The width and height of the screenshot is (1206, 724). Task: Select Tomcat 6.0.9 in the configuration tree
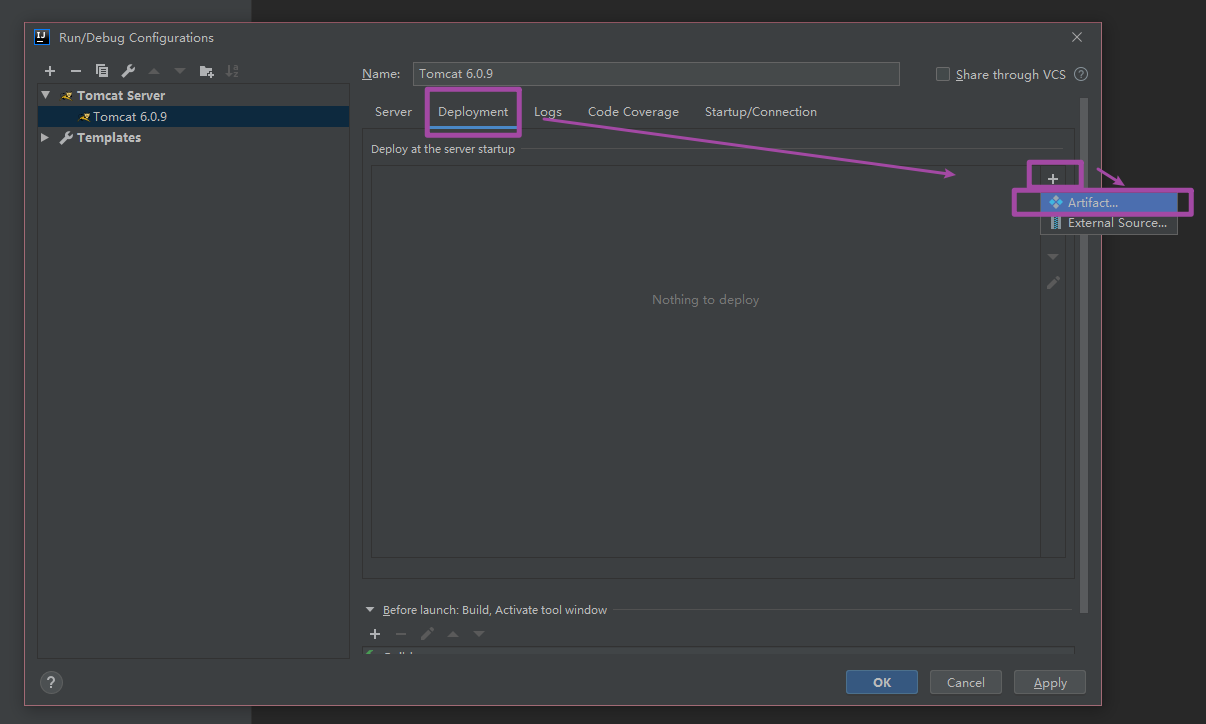pos(193,117)
